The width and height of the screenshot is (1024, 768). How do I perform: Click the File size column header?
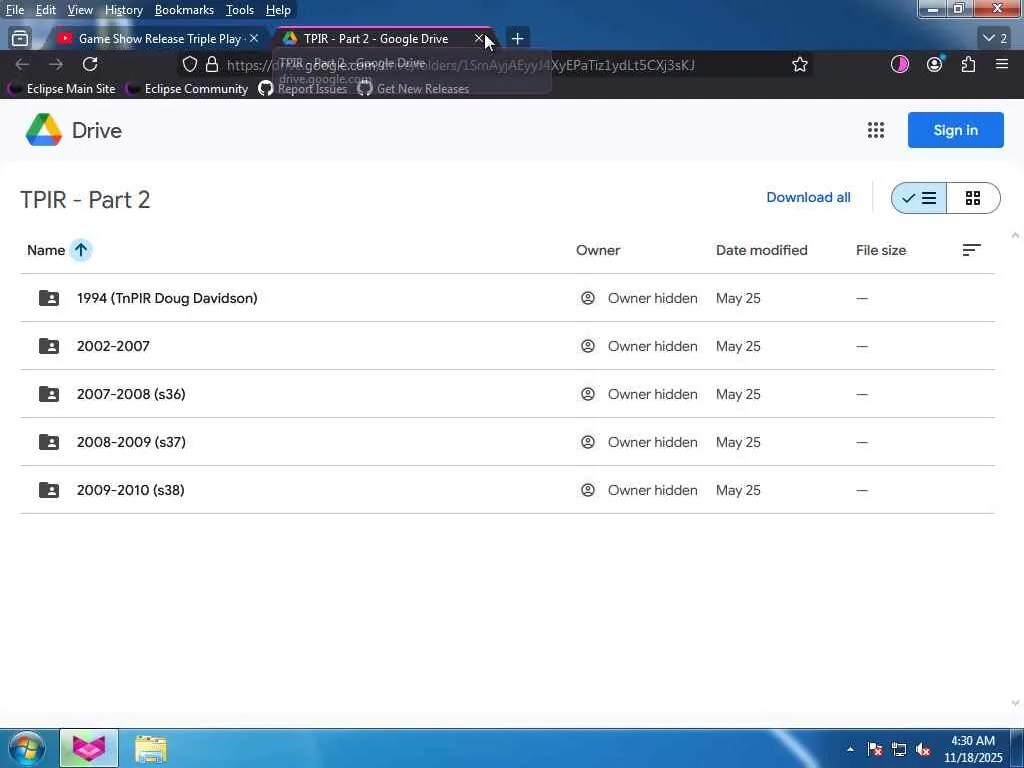pos(880,250)
